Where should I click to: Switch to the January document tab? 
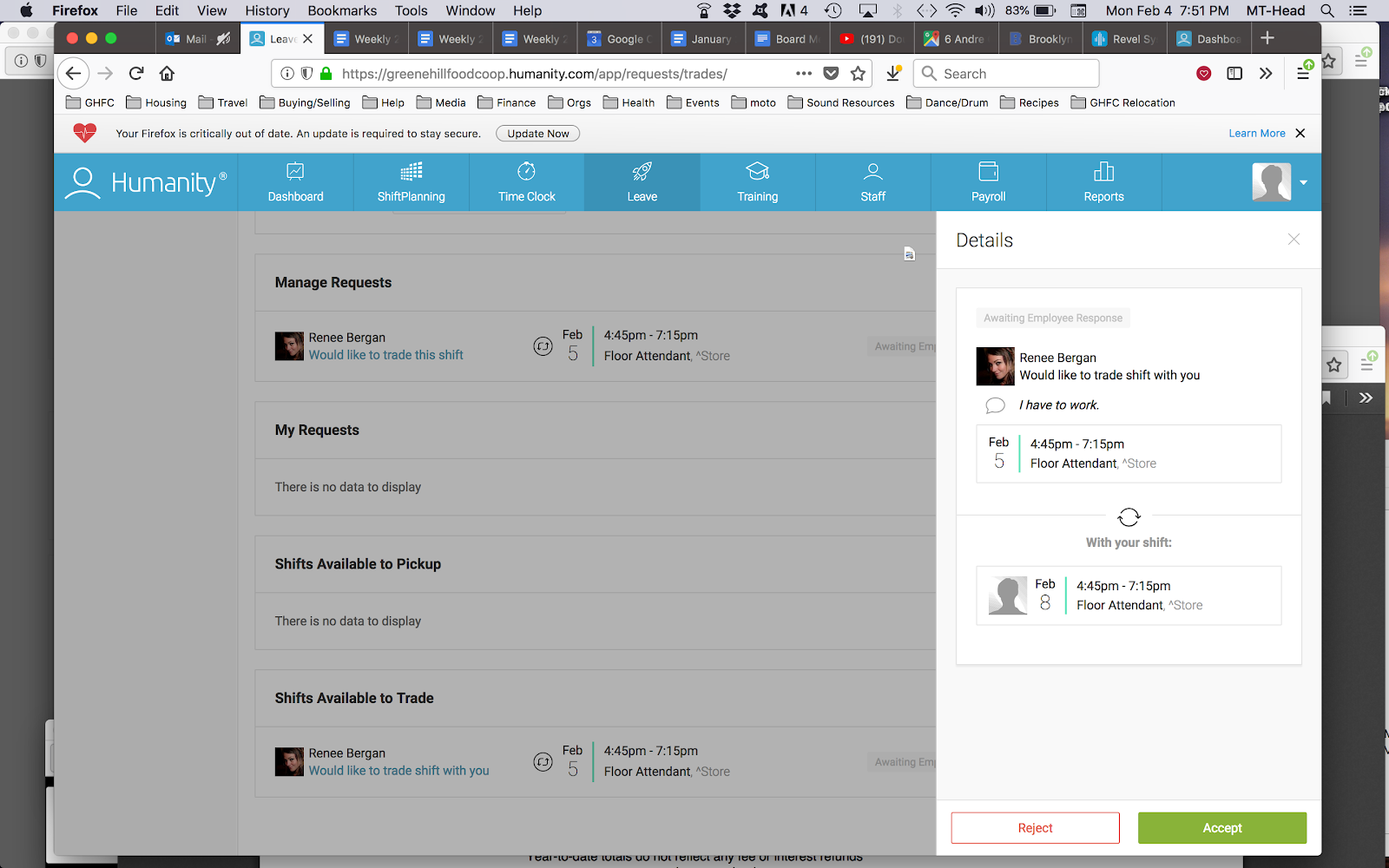pyautogui.click(x=703, y=39)
